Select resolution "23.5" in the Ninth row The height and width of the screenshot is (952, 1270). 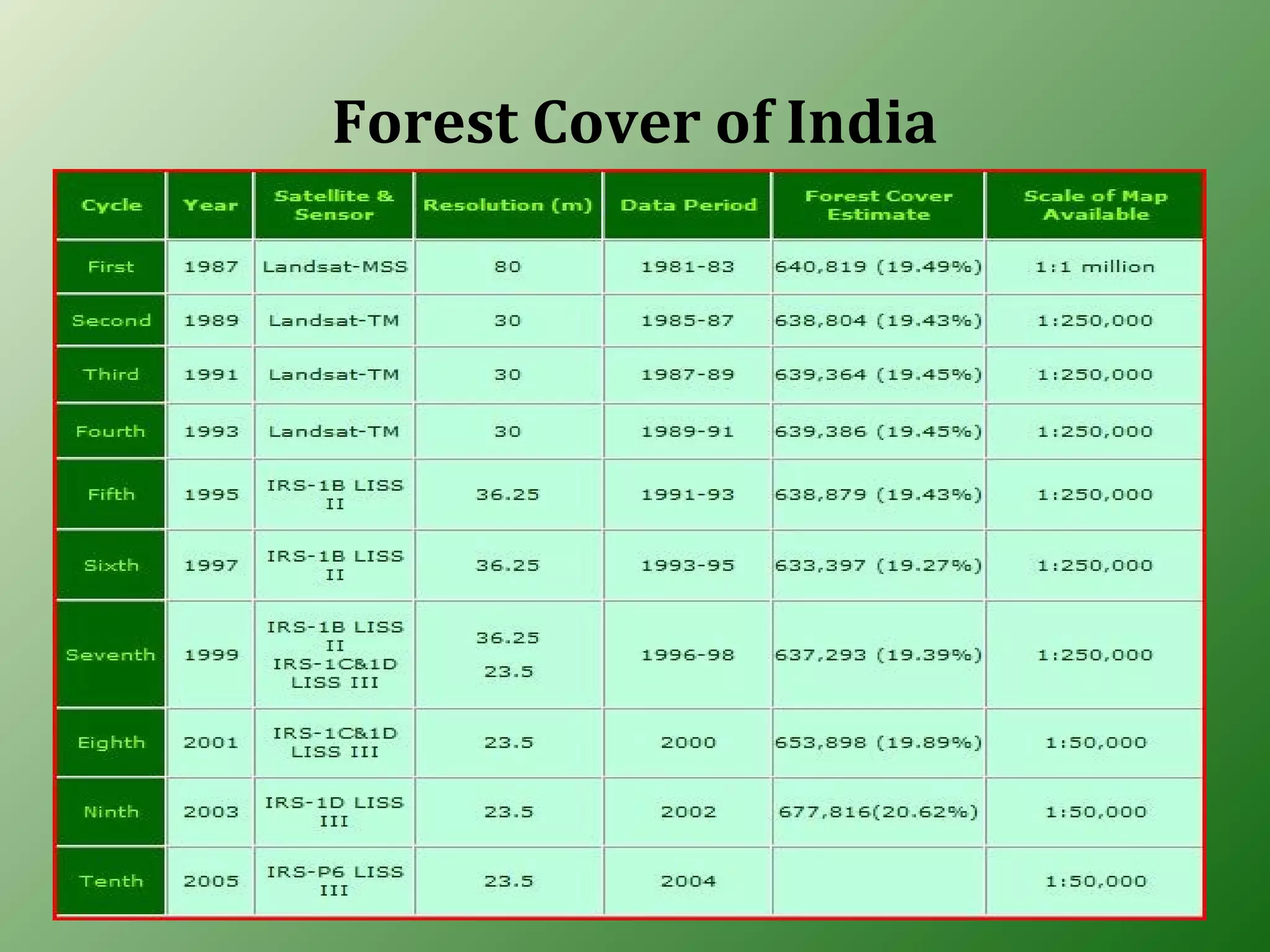pos(508,812)
